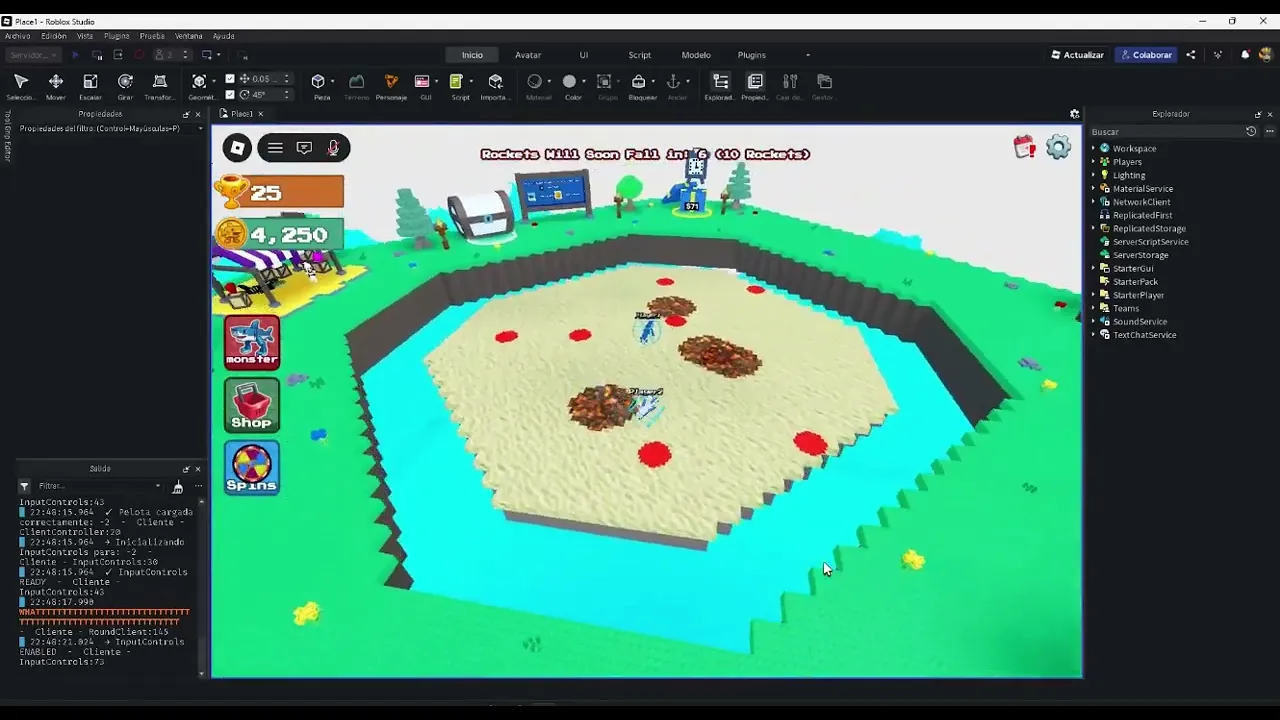Open the in-game Shop
This screenshot has width=1280, height=720.
click(252, 405)
